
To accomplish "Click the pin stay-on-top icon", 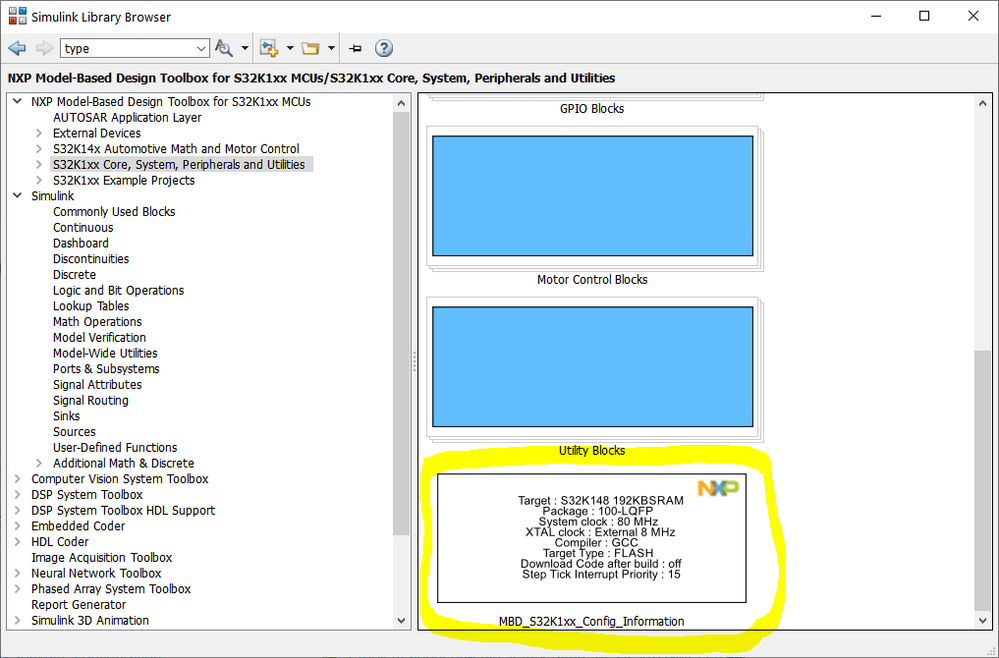I will (x=356, y=48).
